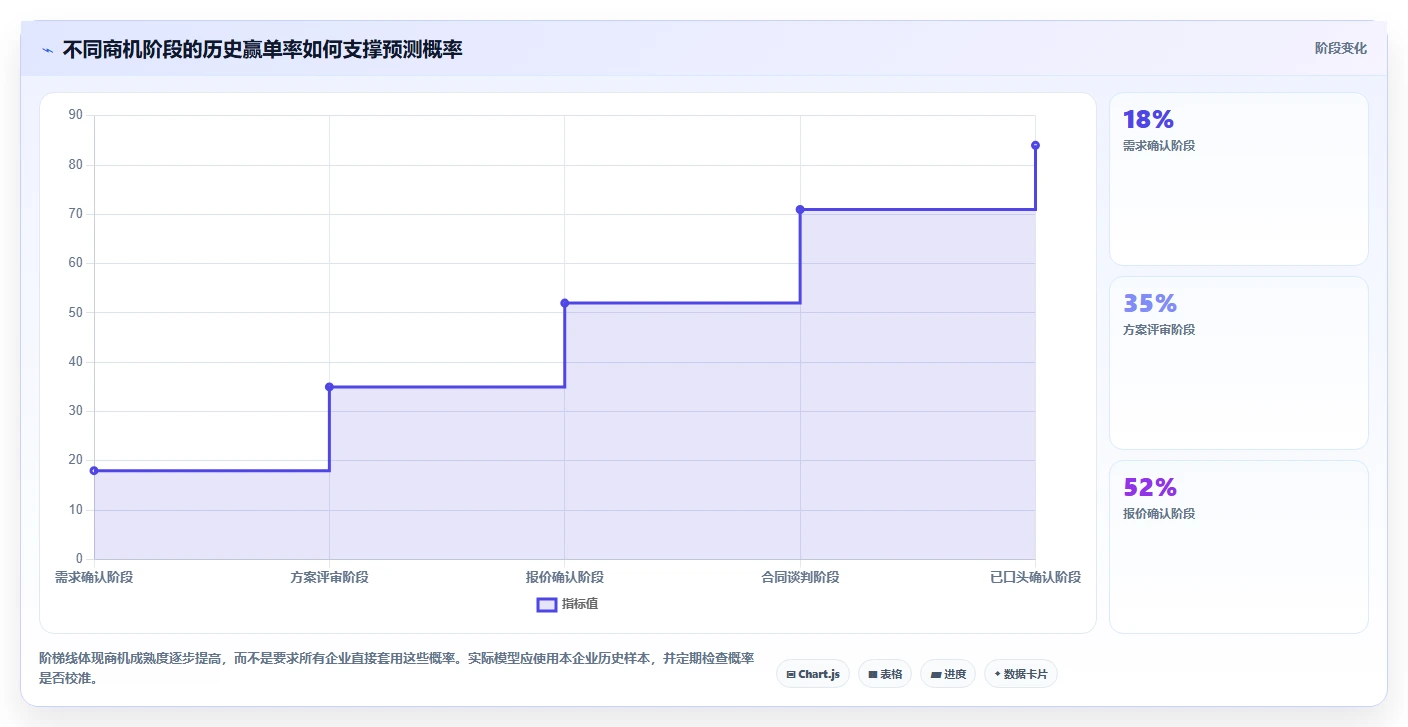1408x727 pixels.
Task: Click the blue trend icon beside the title
Action: click(47, 50)
